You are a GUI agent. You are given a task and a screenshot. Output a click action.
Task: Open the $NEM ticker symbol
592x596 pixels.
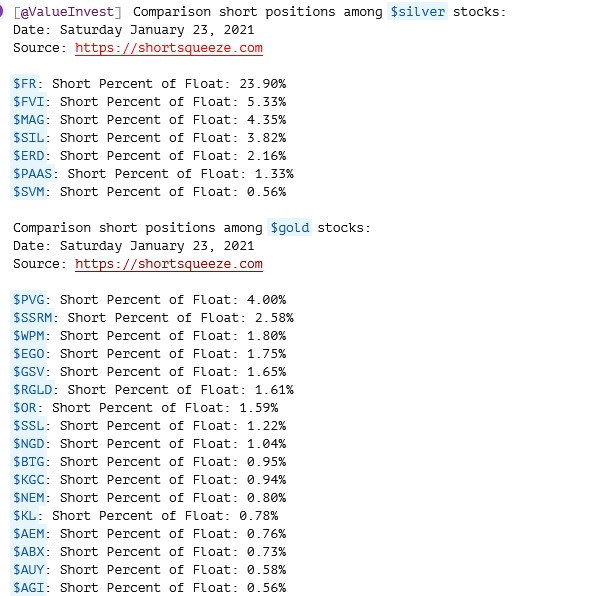point(29,498)
